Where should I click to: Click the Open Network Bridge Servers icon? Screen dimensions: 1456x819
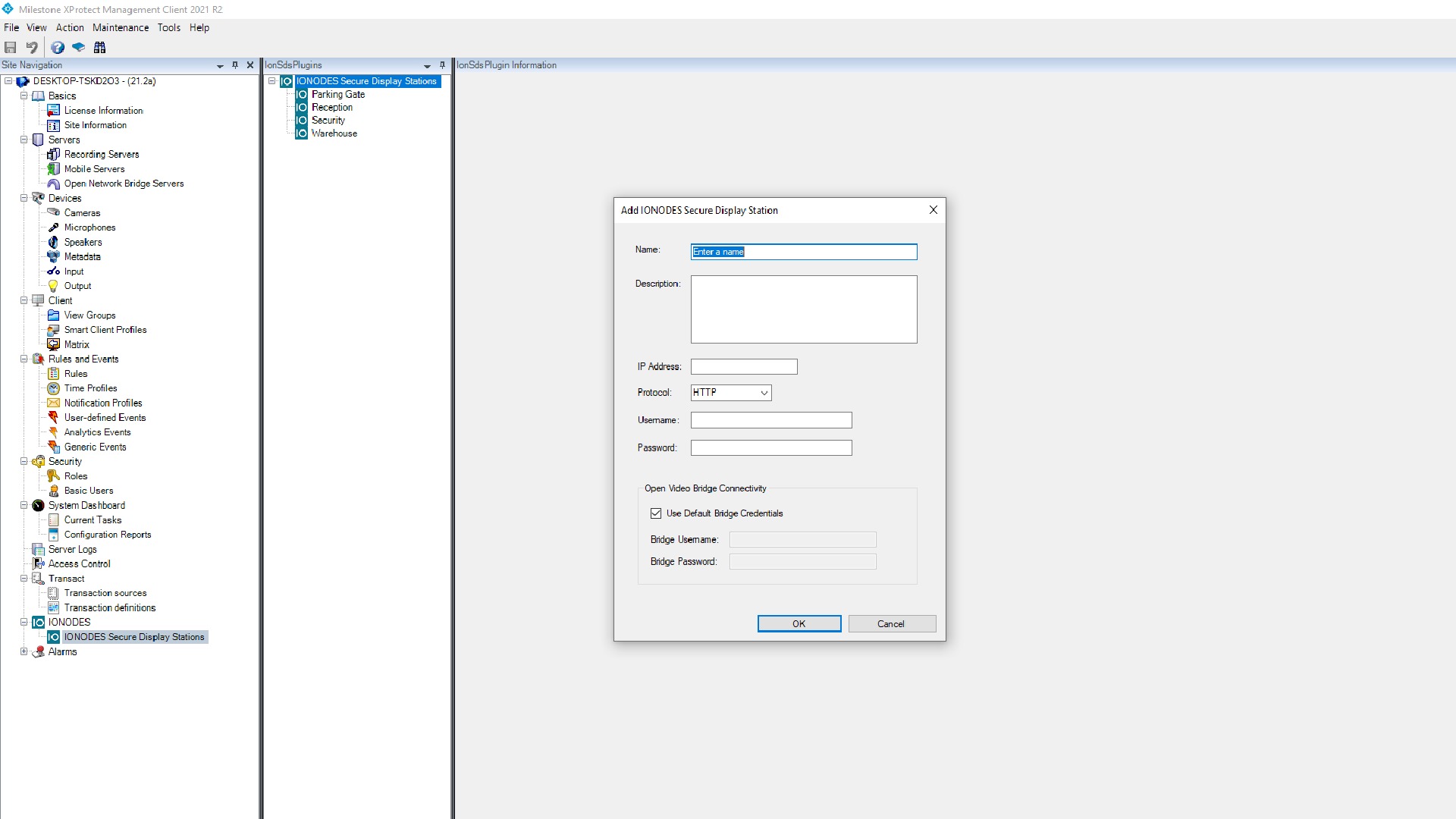[x=54, y=184]
